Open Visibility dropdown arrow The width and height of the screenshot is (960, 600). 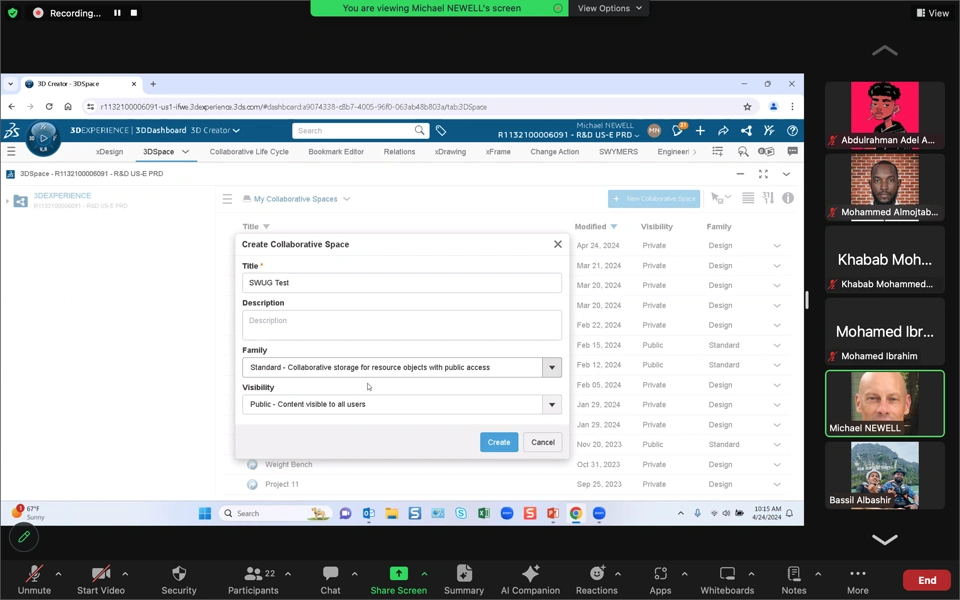pos(552,405)
